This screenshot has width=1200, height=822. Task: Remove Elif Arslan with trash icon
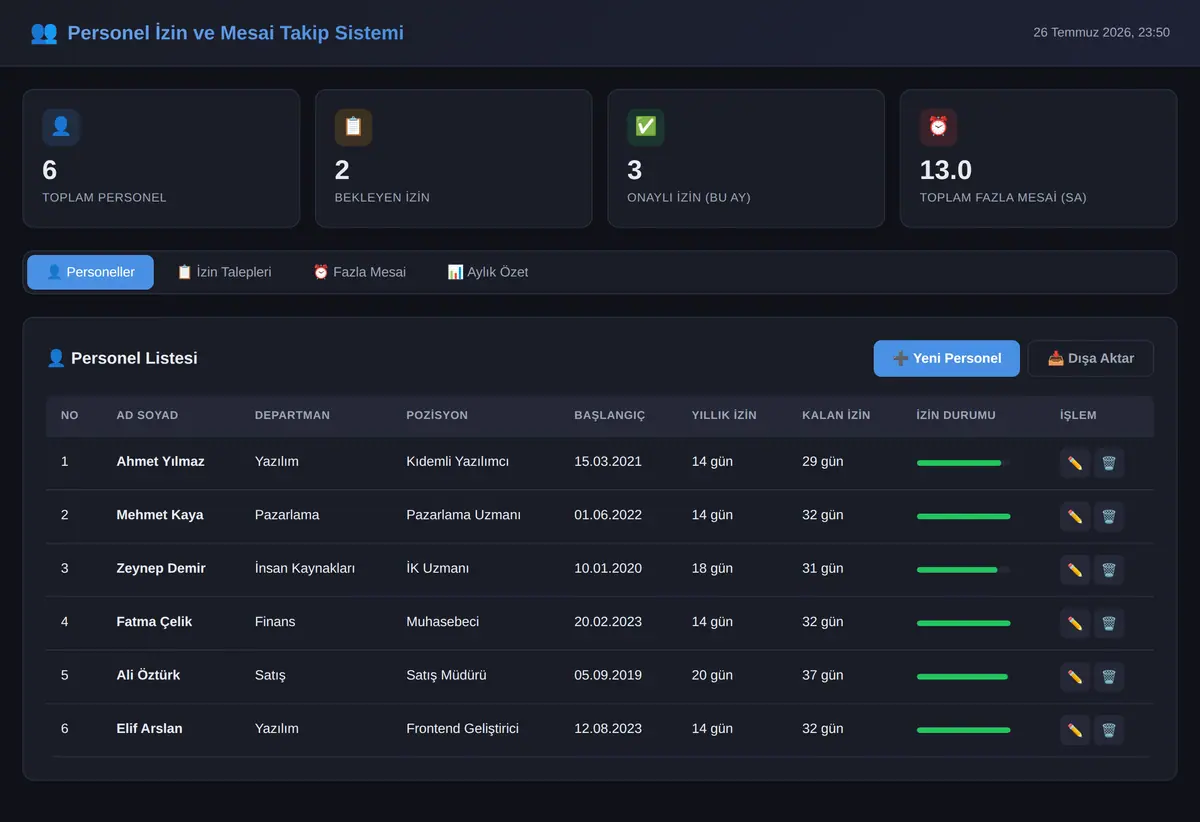tap(1109, 730)
